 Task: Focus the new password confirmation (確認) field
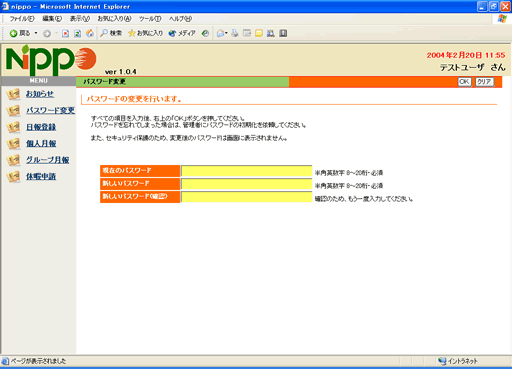coord(246,197)
